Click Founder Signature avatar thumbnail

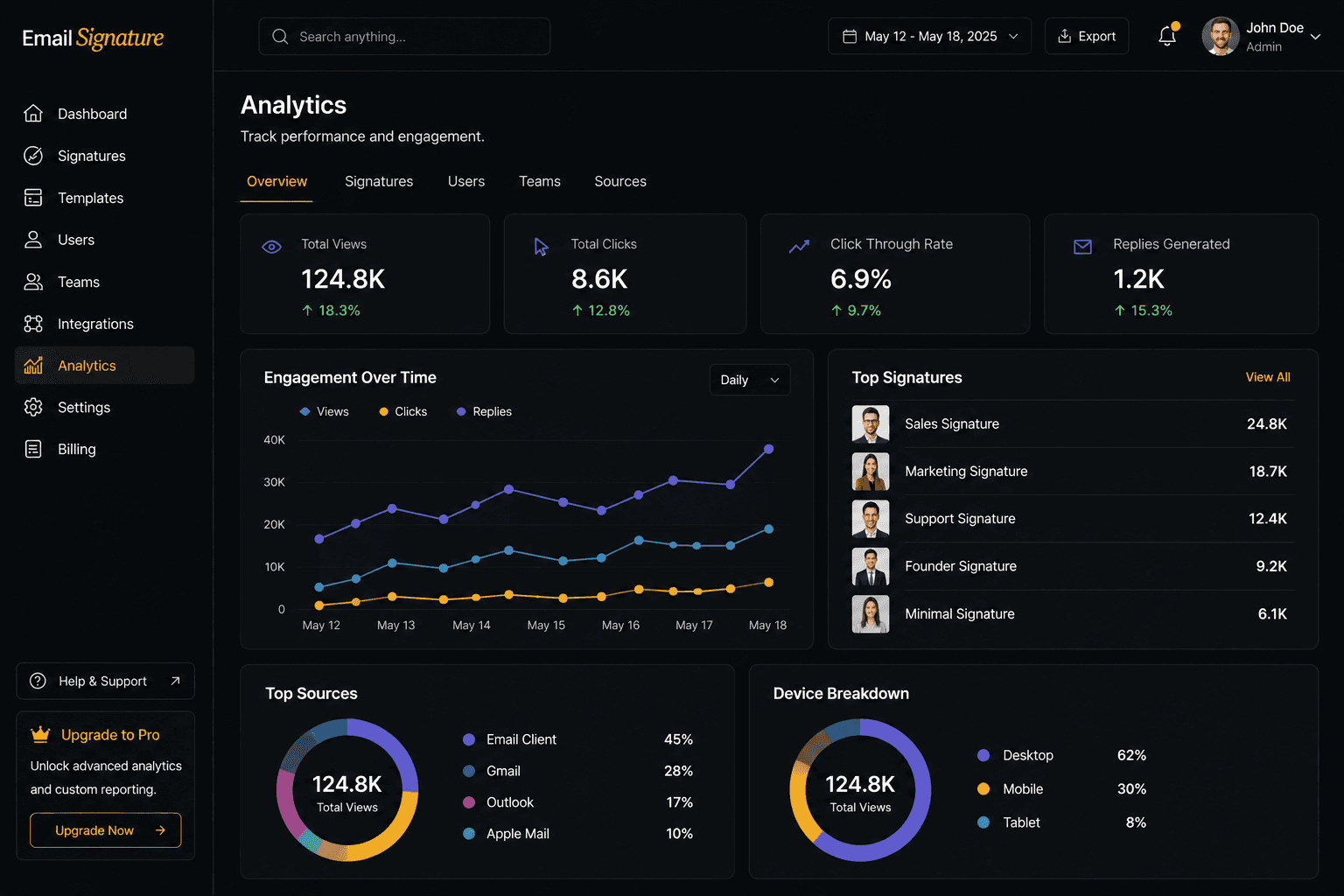click(x=871, y=566)
